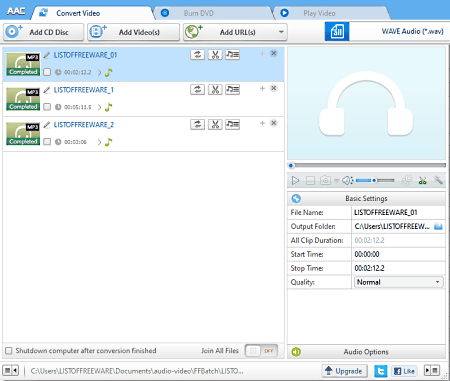Viewport: 450px width, 381px height.
Task: Click the pencil rename icon for LISTOFFREEWARE_1
Action: point(47,90)
